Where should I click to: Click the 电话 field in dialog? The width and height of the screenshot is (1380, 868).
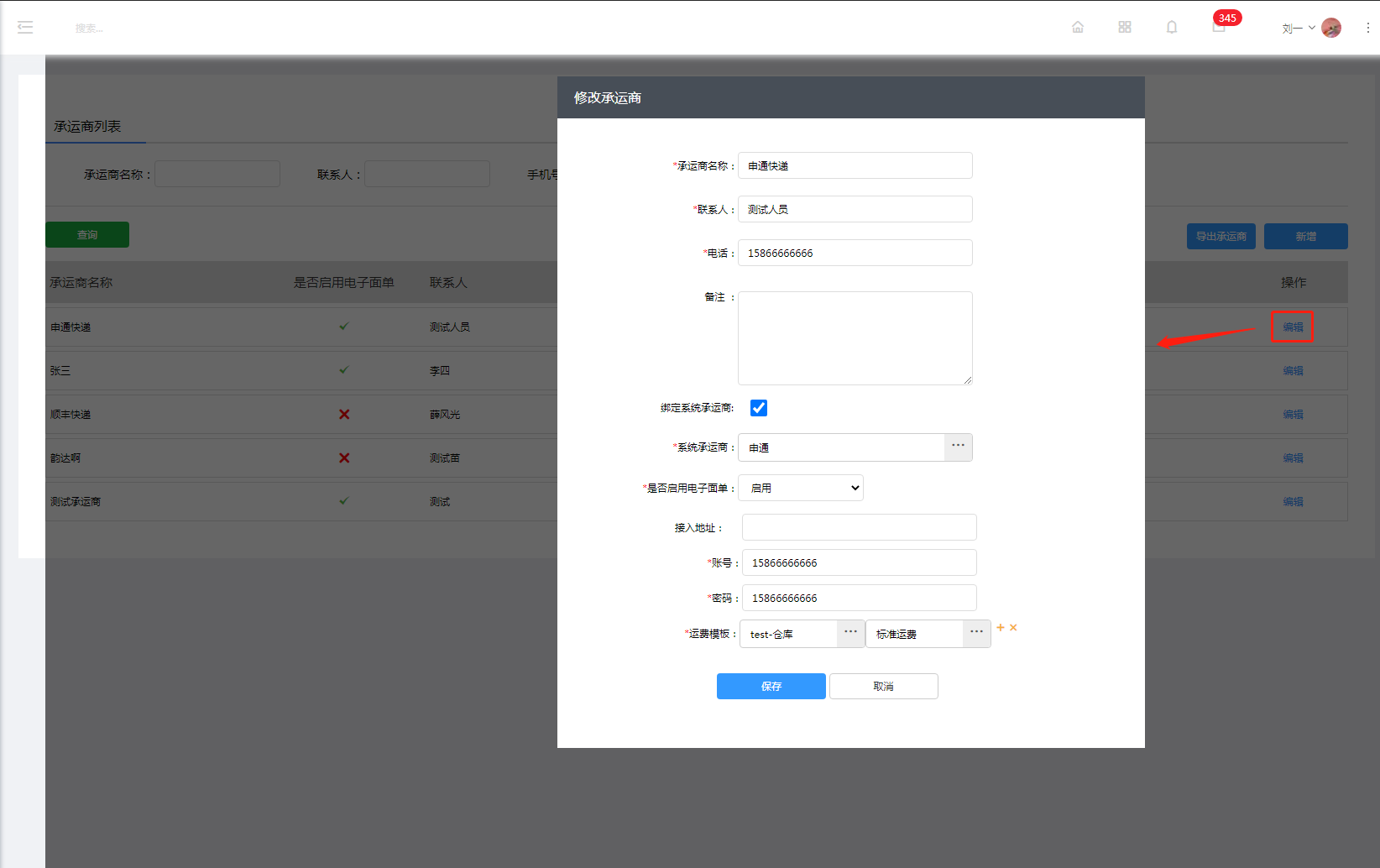(x=855, y=253)
